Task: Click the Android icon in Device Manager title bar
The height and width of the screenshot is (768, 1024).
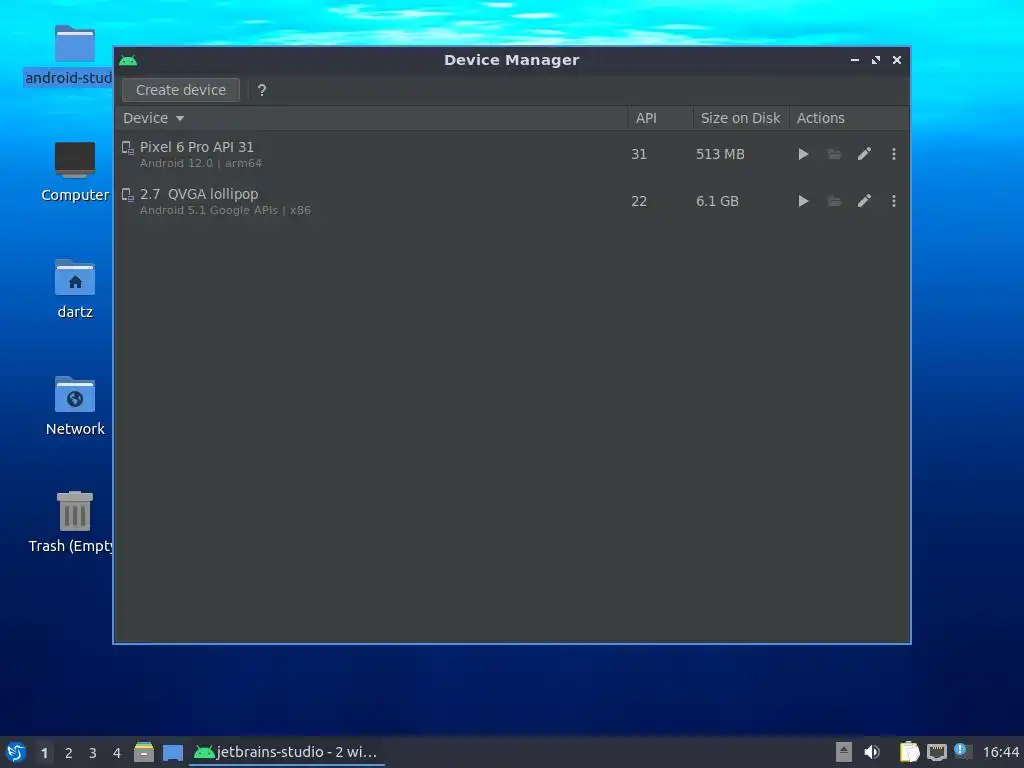Action: (128, 61)
